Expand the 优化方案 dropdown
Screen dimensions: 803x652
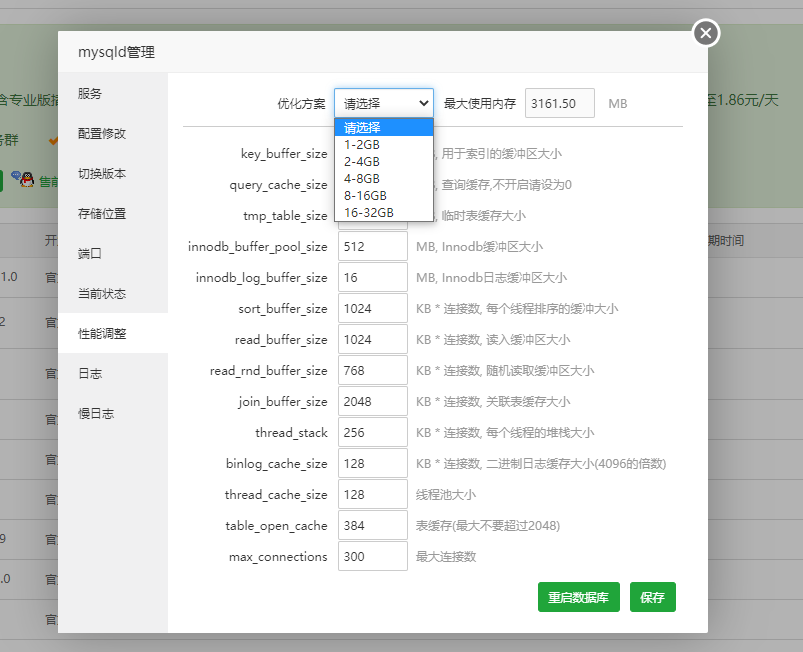384,103
